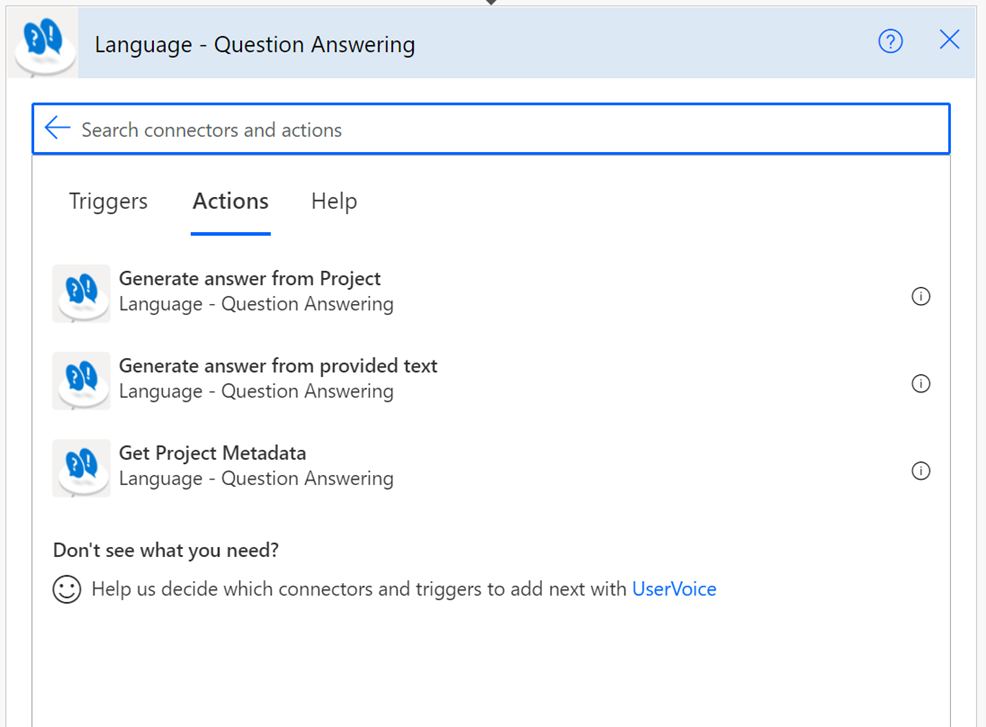Open the Help tab

coord(334,201)
